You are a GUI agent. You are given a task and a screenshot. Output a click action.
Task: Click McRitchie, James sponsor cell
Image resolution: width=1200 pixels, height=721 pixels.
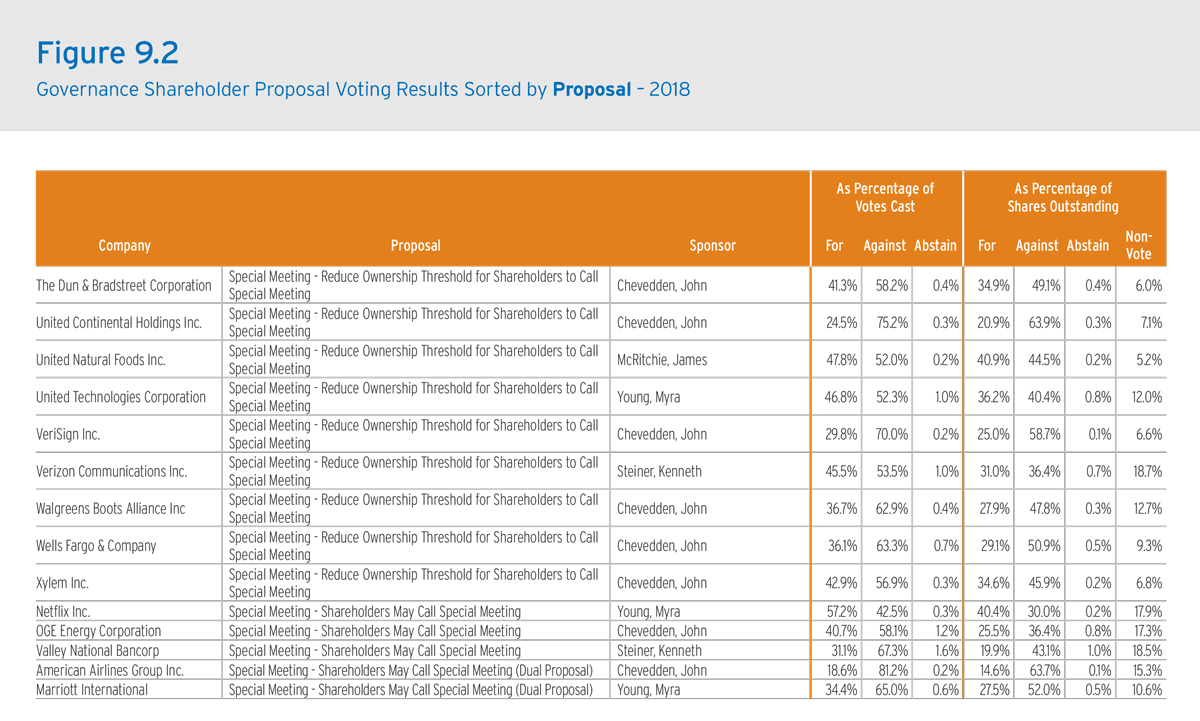pyautogui.click(x=662, y=360)
